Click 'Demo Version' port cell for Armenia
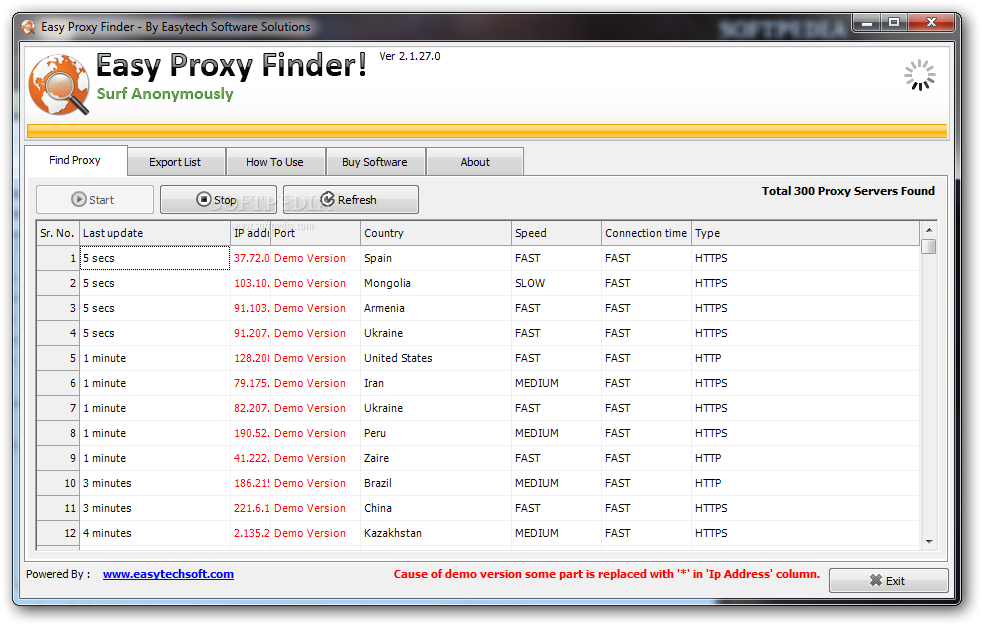Image resolution: width=982 pixels, height=626 pixels. pyautogui.click(x=316, y=308)
